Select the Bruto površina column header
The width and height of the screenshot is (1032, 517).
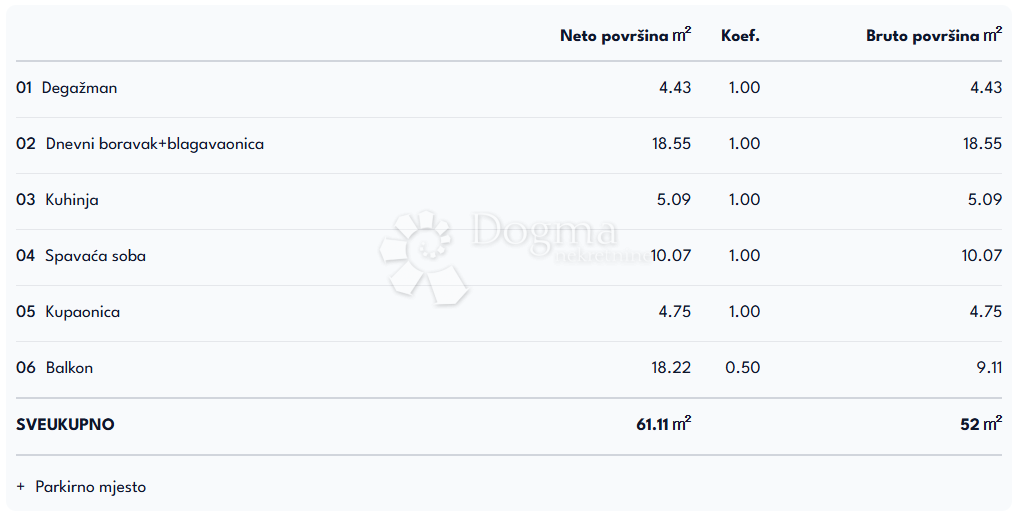933,36
